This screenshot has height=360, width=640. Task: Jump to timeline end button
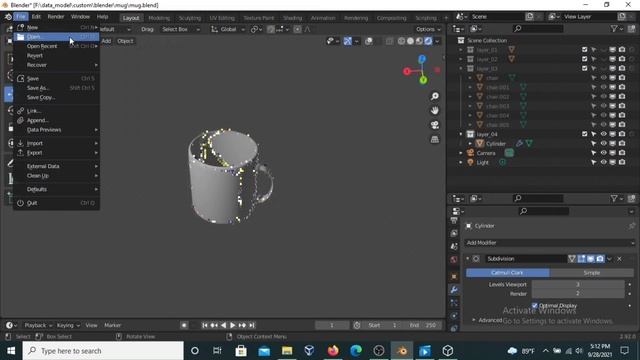point(252,325)
